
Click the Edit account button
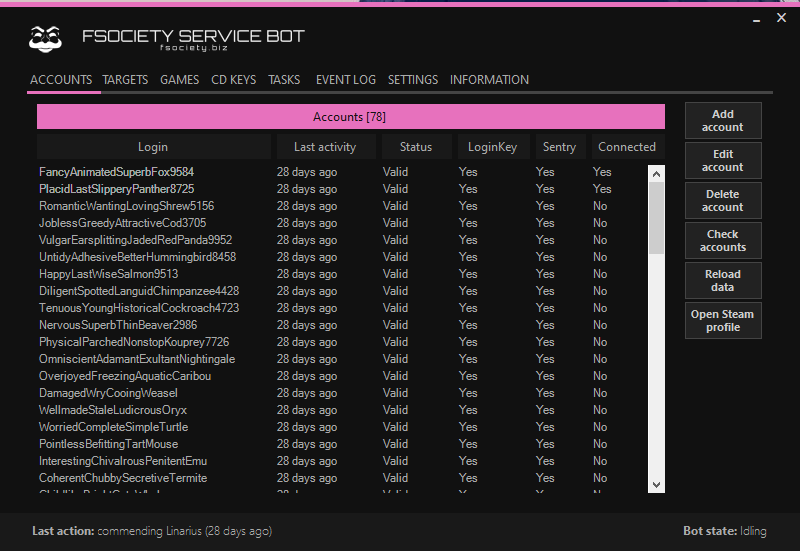pos(723,161)
